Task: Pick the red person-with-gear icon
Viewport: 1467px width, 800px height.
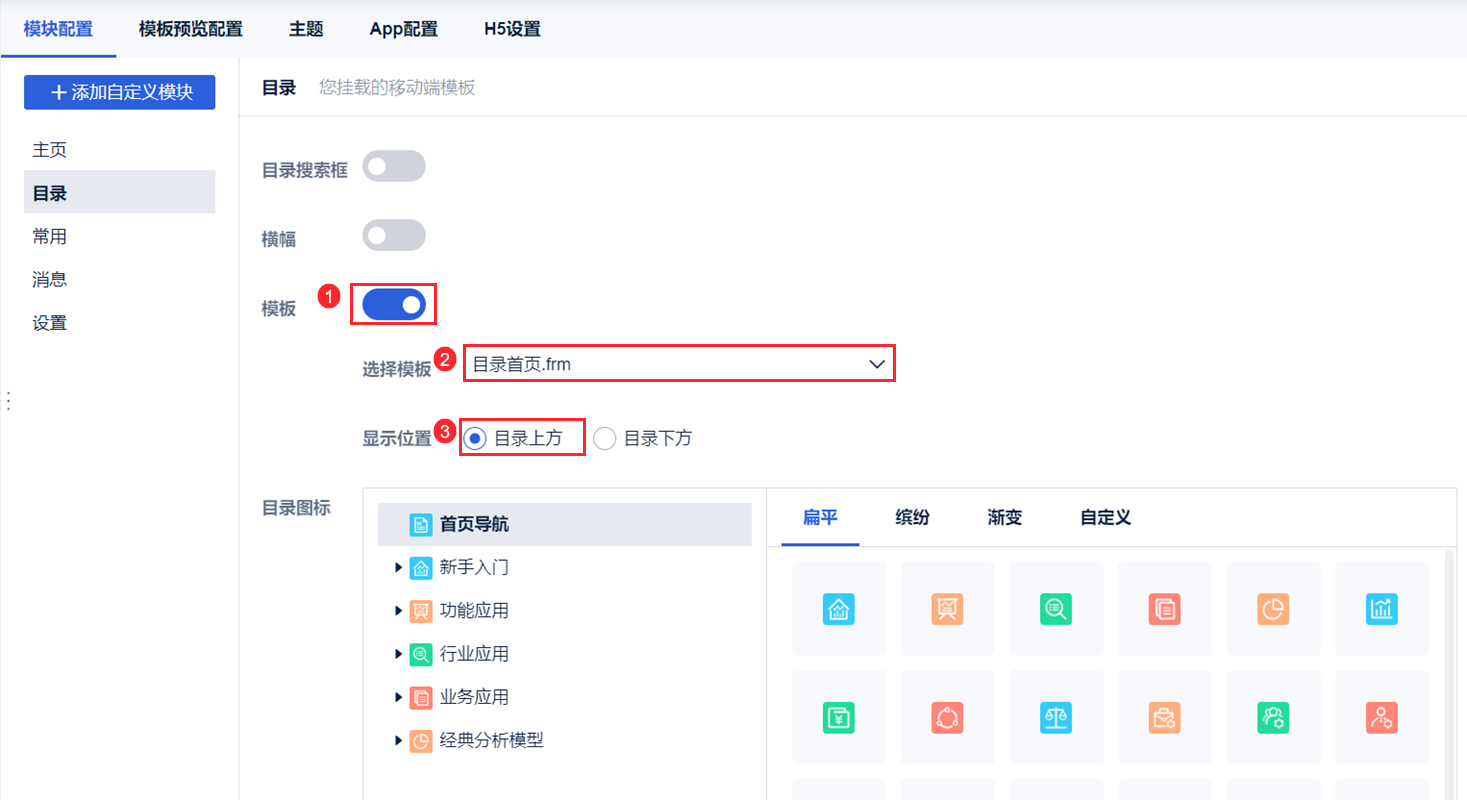Action: point(1383,717)
